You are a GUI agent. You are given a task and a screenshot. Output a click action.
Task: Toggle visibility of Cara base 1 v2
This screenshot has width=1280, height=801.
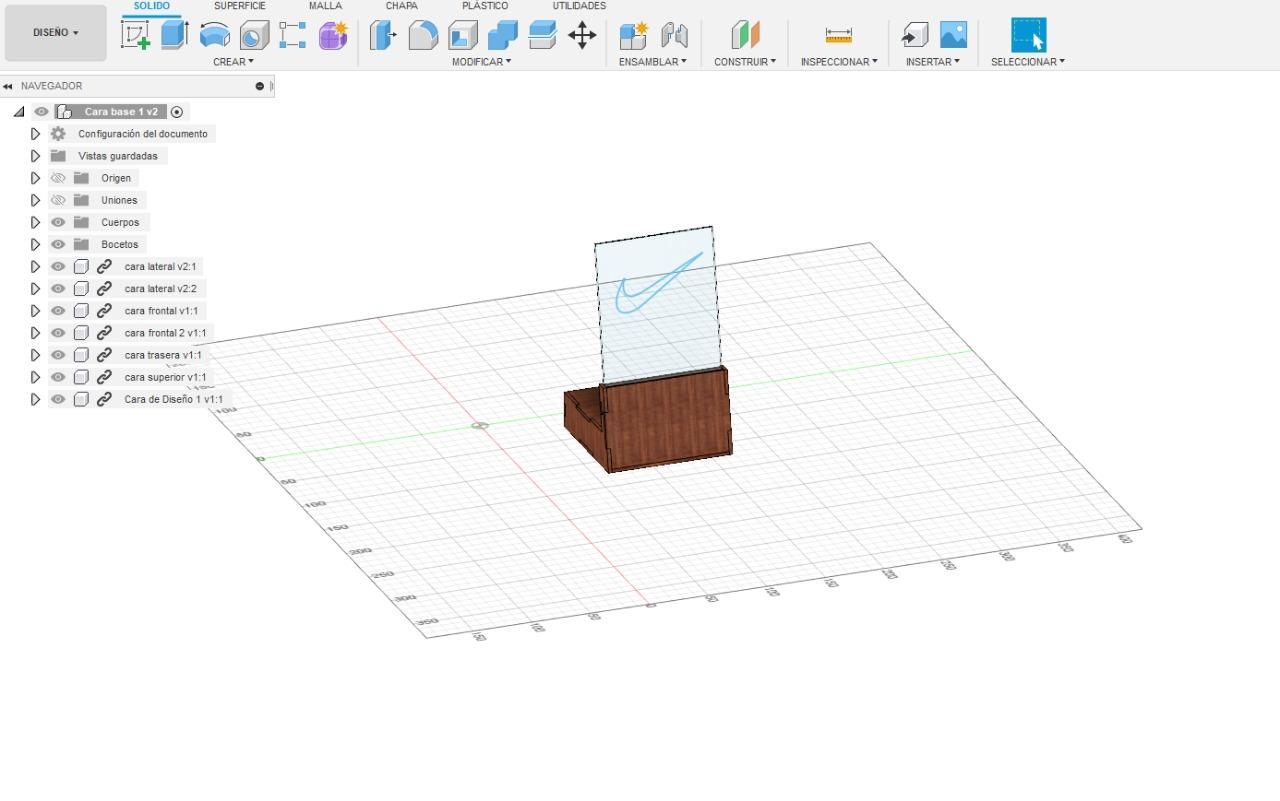pyautogui.click(x=41, y=112)
